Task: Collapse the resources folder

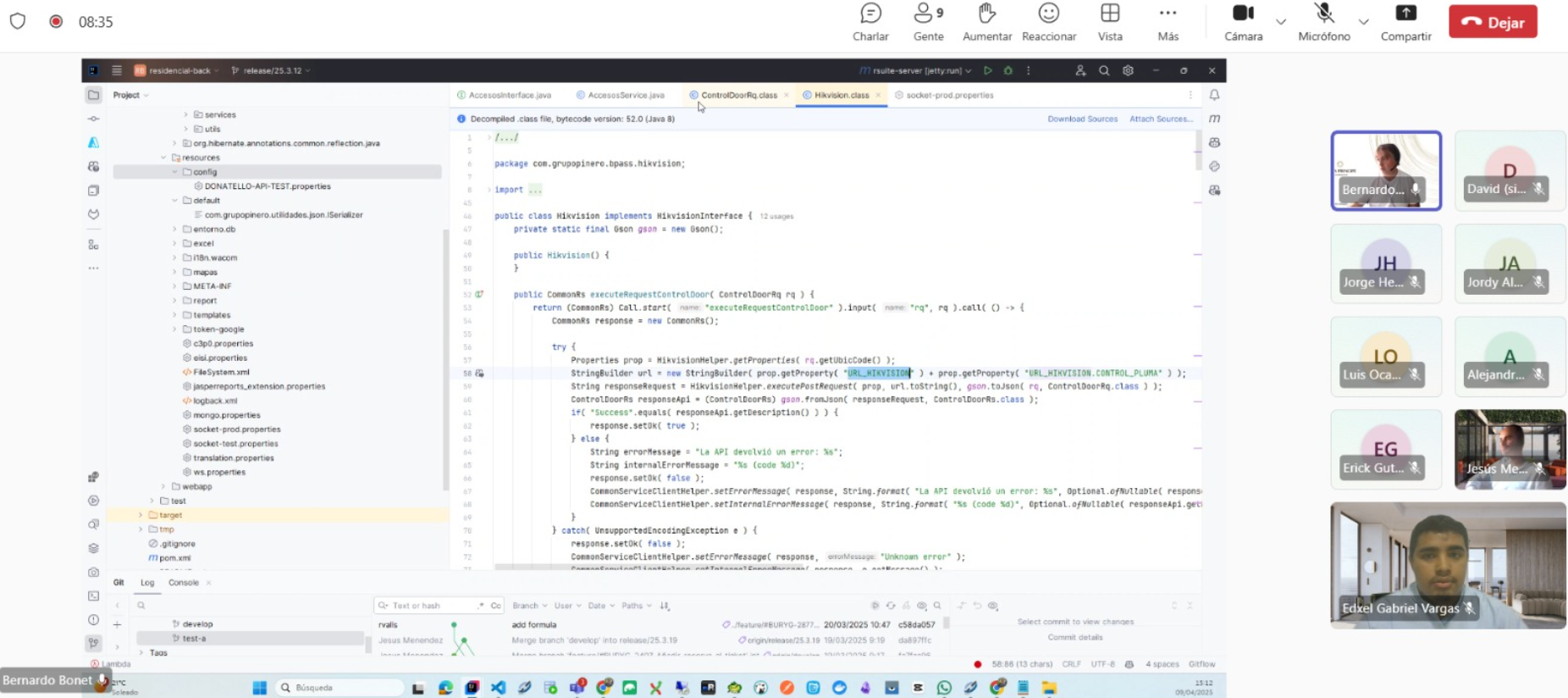Action: click(164, 158)
